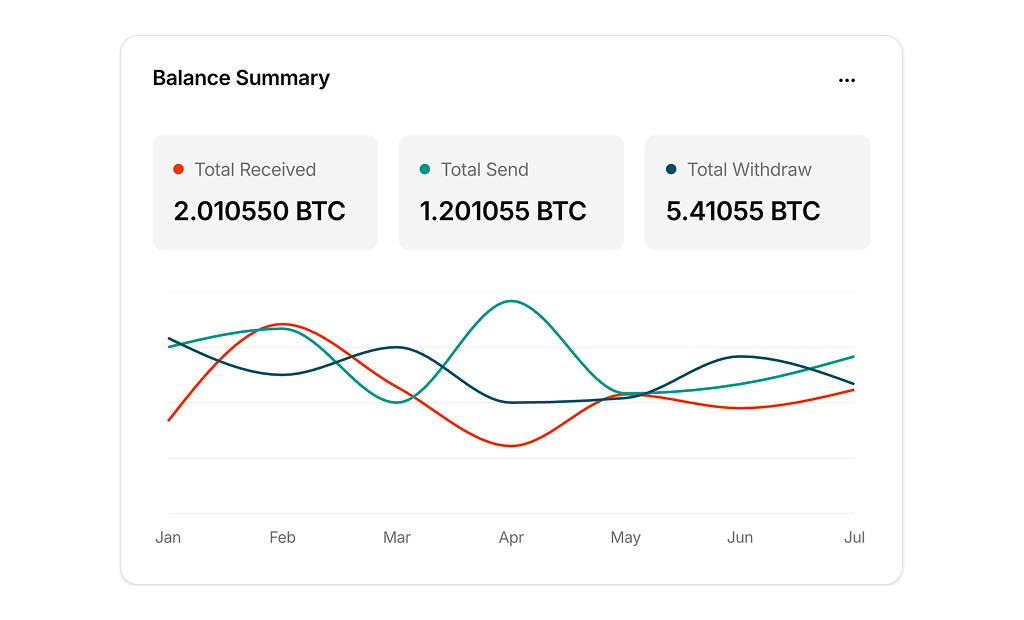Select the teal line's April peak
This screenshot has width=1024, height=620.
pos(511,299)
